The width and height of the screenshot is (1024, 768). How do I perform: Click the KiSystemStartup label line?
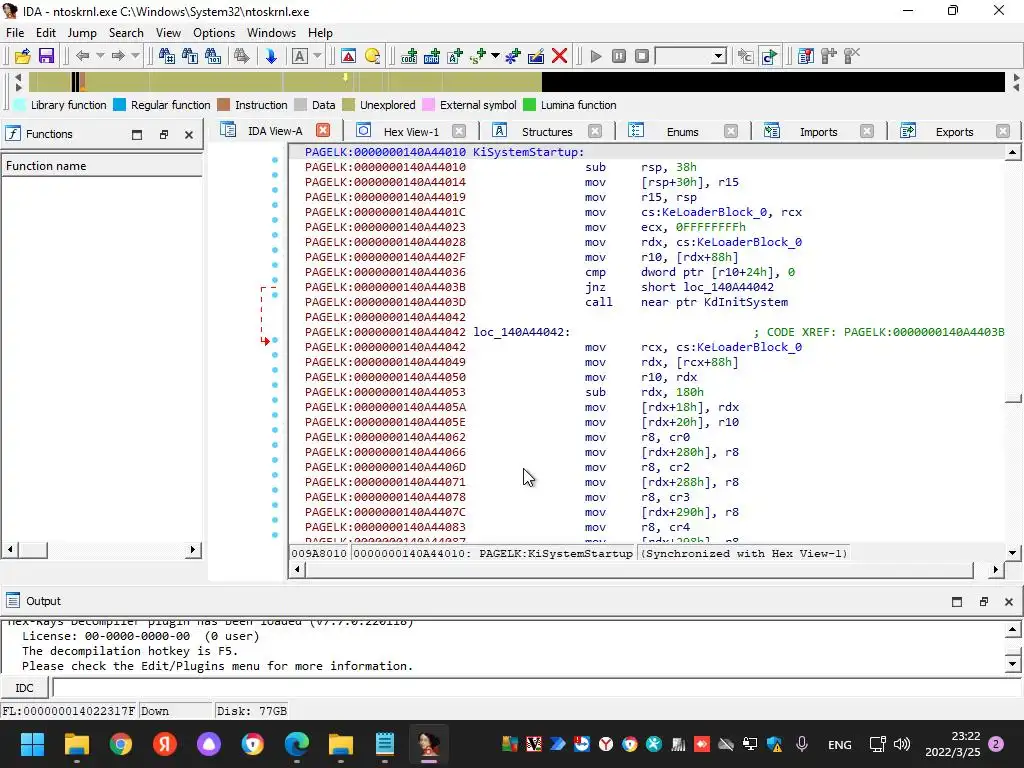coord(528,152)
